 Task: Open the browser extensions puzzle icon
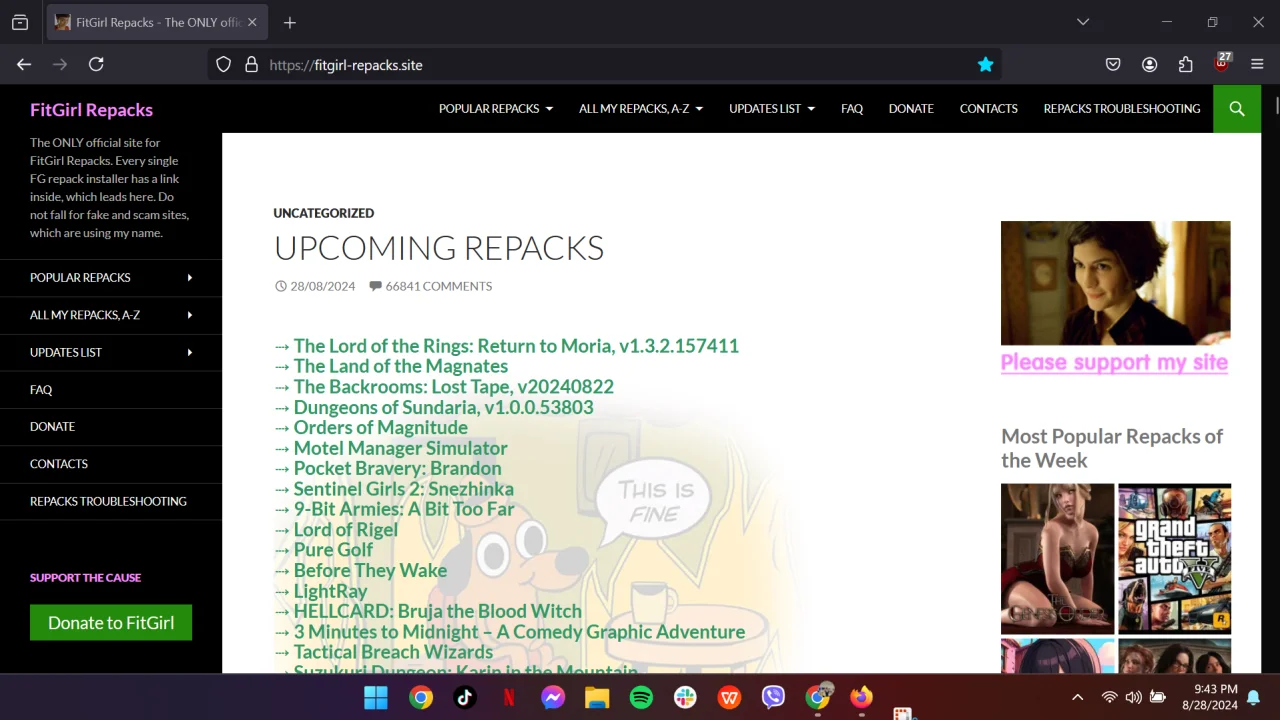[x=1185, y=64]
